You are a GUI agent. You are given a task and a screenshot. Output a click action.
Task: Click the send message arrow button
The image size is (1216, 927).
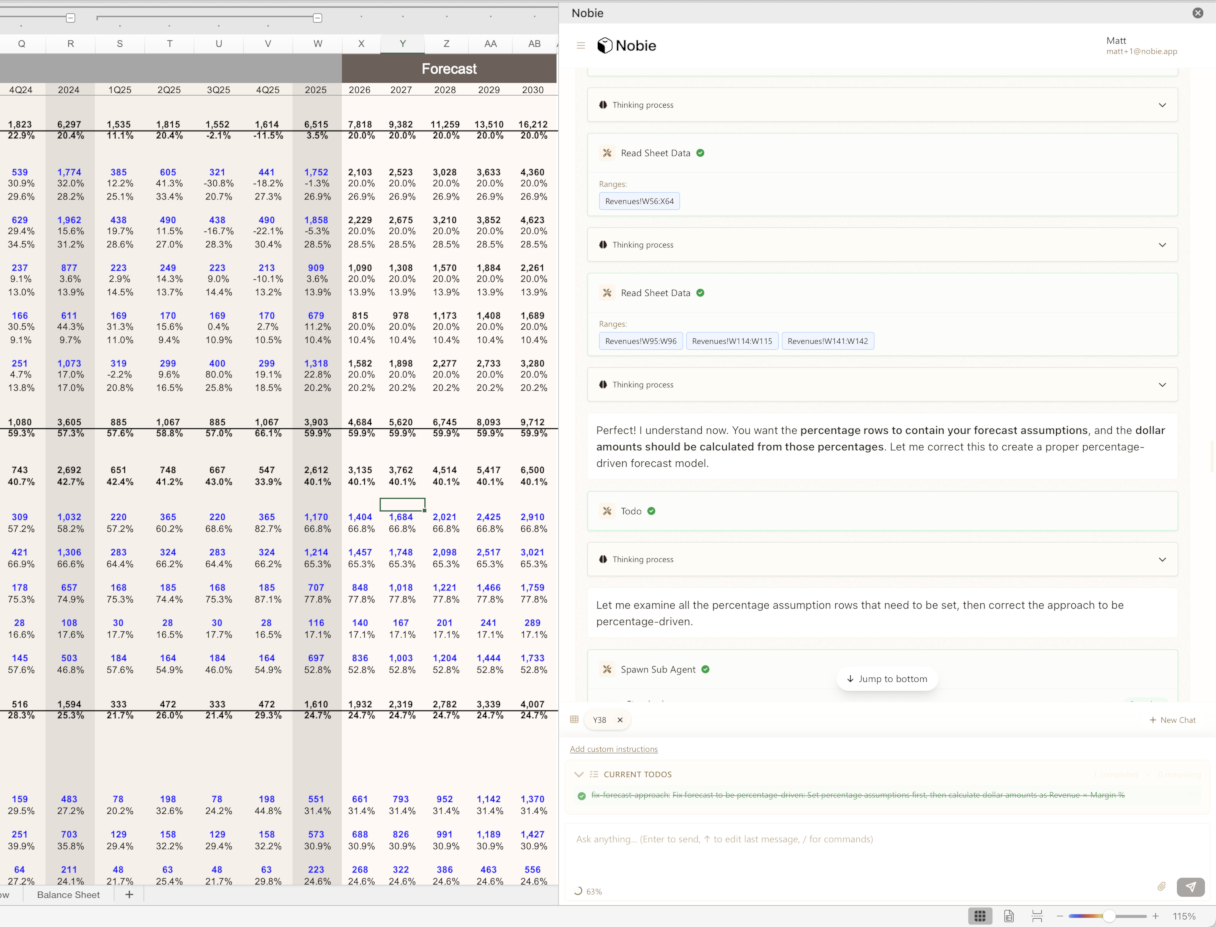click(1190, 886)
